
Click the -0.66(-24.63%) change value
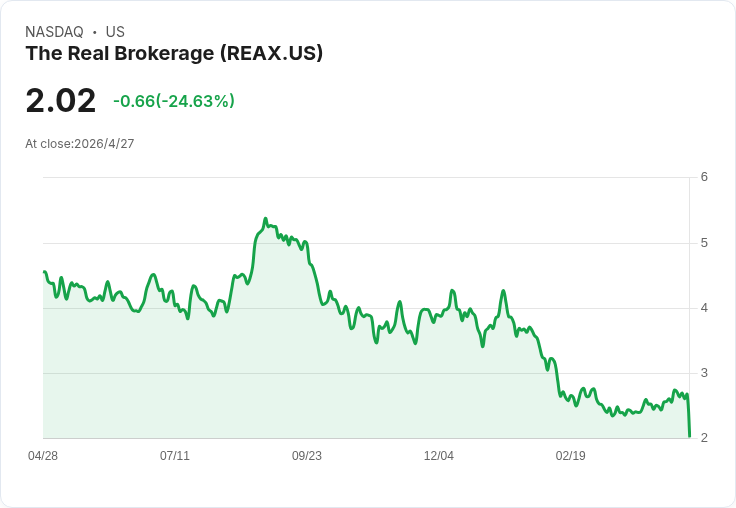point(174,101)
